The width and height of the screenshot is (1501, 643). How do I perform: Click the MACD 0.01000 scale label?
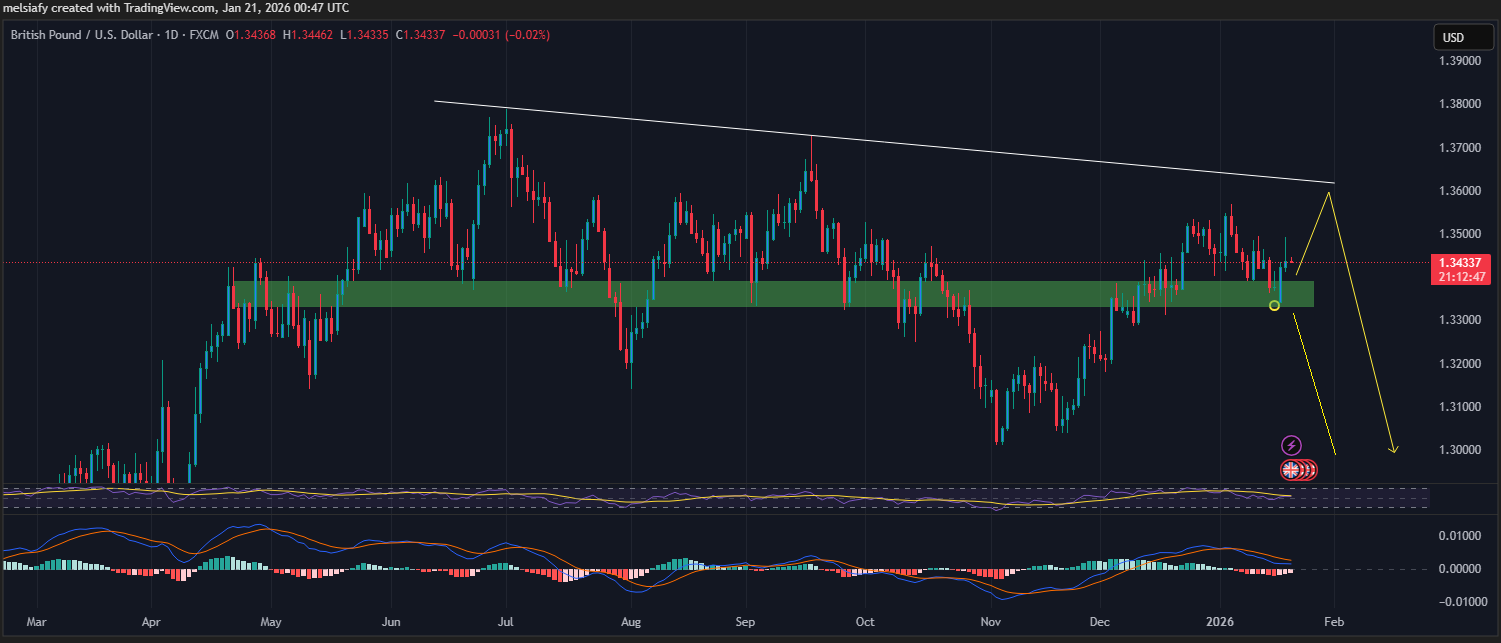(x=1460, y=536)
